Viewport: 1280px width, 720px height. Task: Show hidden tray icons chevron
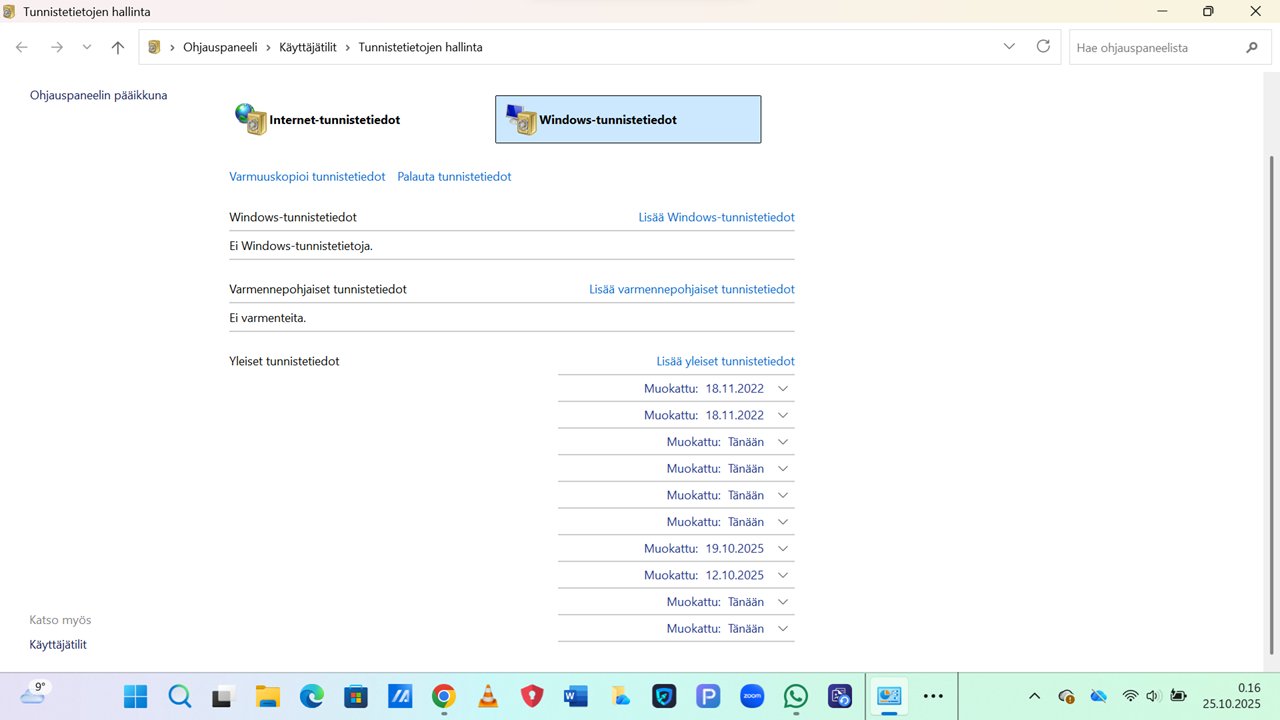click(1034, 696)
